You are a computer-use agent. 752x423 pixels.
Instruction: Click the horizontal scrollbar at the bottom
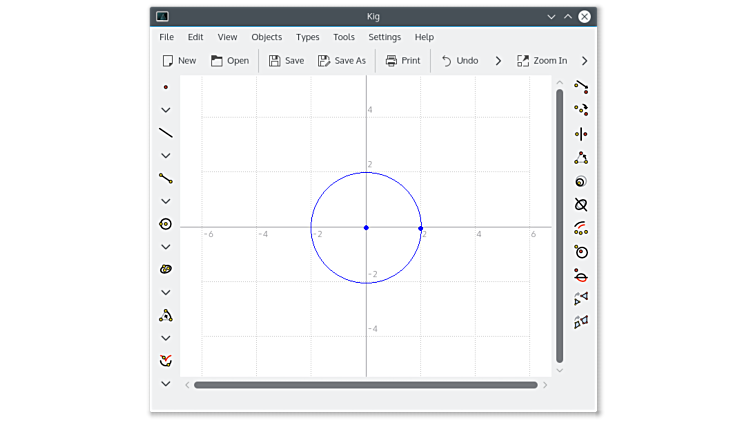365,385
